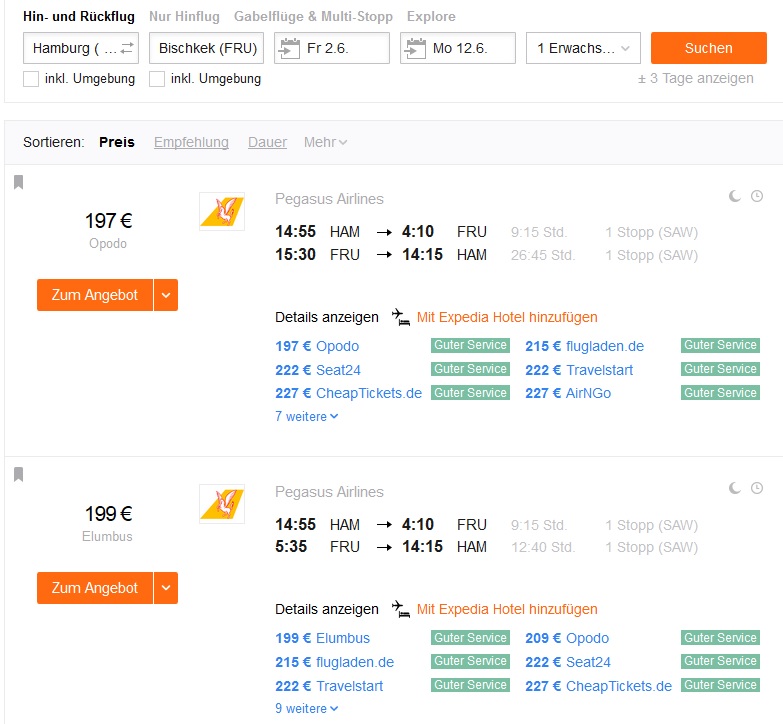Open the 209 € Opodo offer
Image resolution: width=783 pixels, height=724 pixels.
point(567,638)
